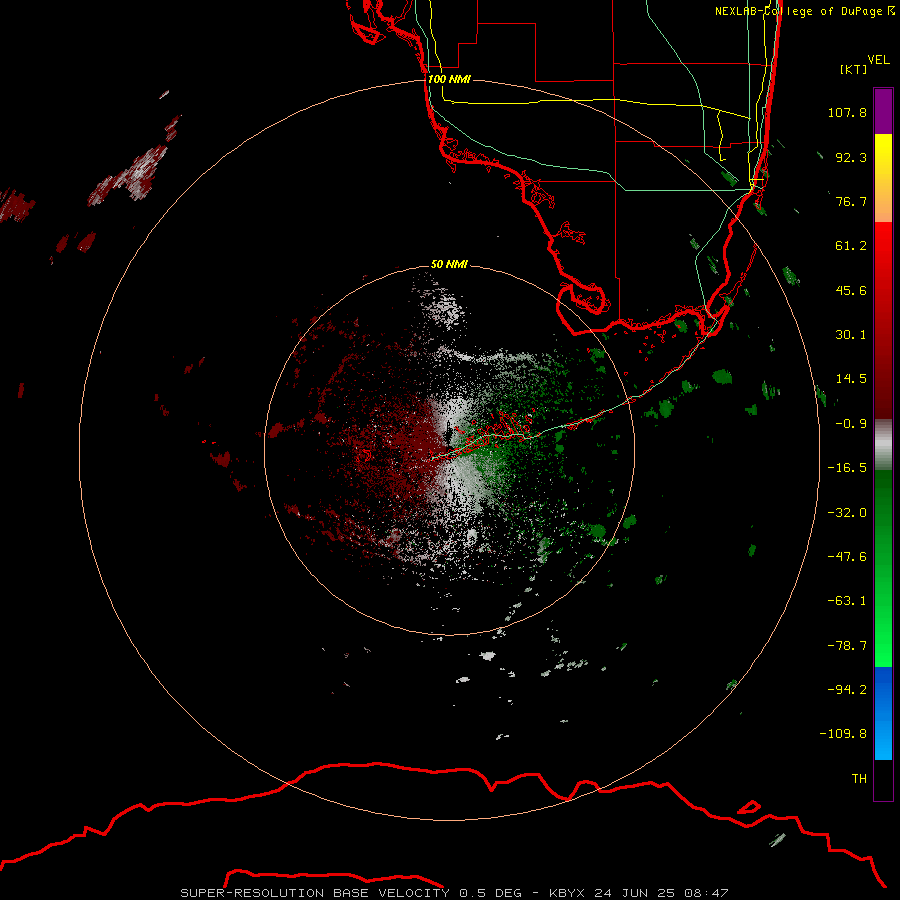Select the 107.8 velocity scale value

coord(847,112)
